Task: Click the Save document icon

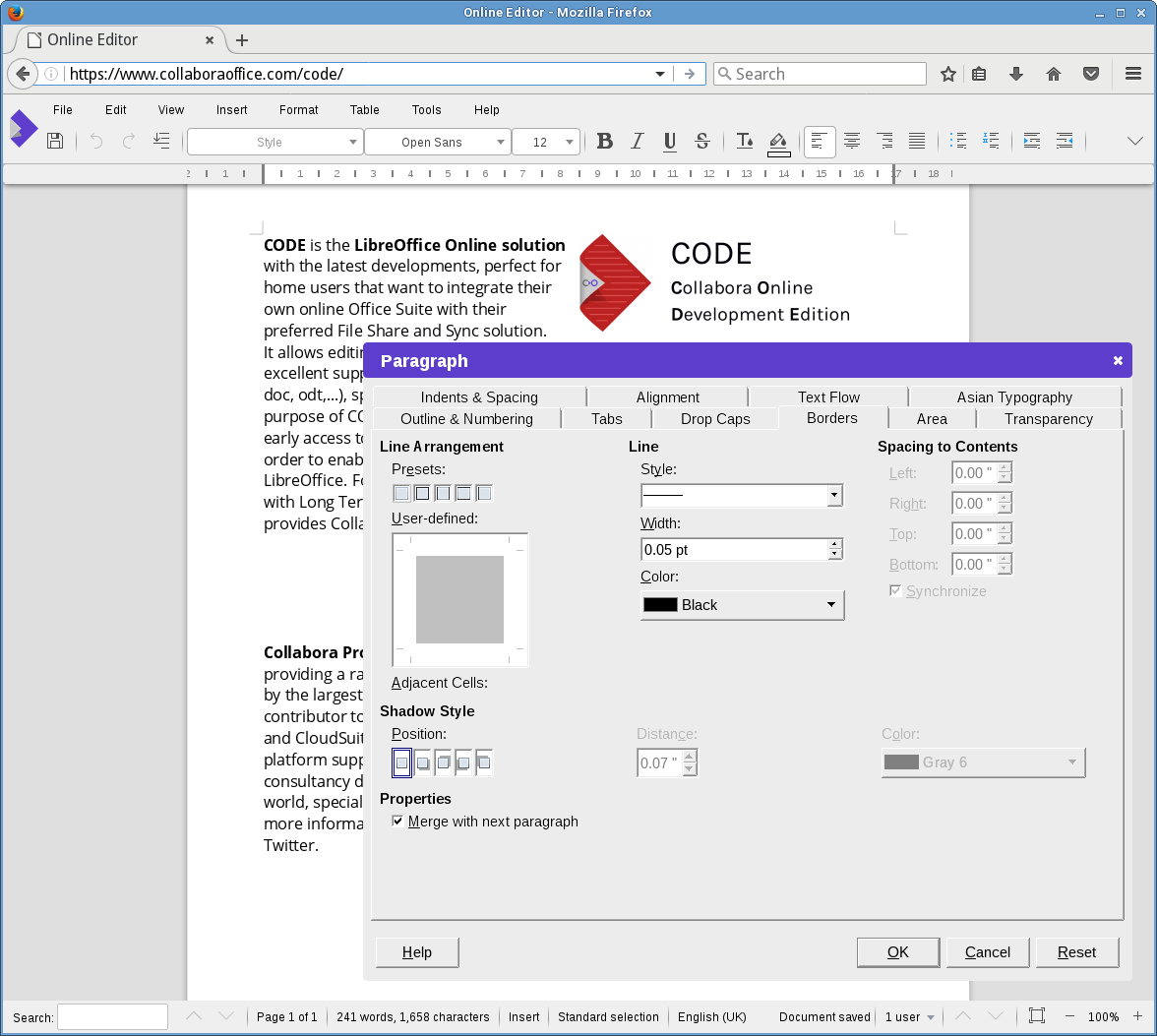Action: 55,142
